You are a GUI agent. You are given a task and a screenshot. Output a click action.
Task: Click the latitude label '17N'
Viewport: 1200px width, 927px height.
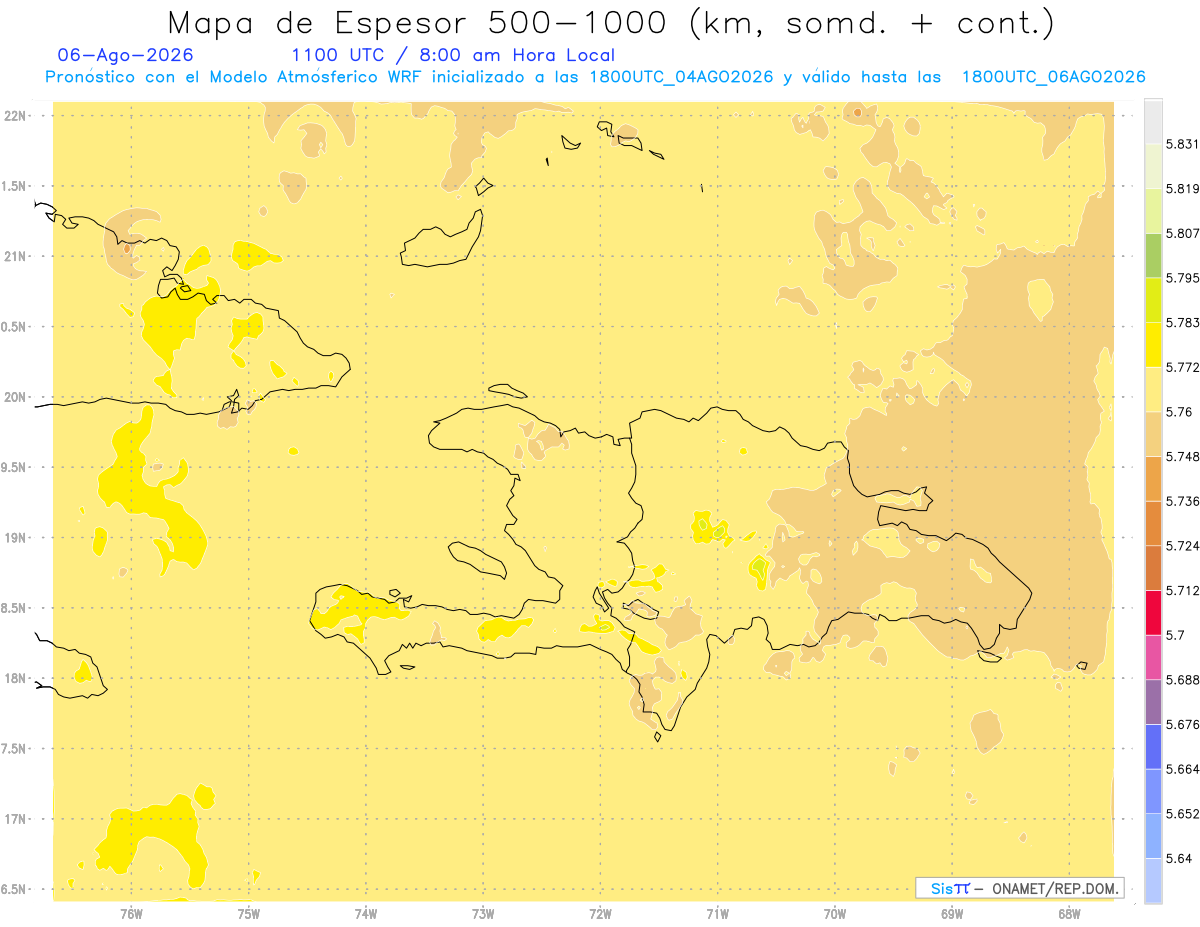pos(15,819)
